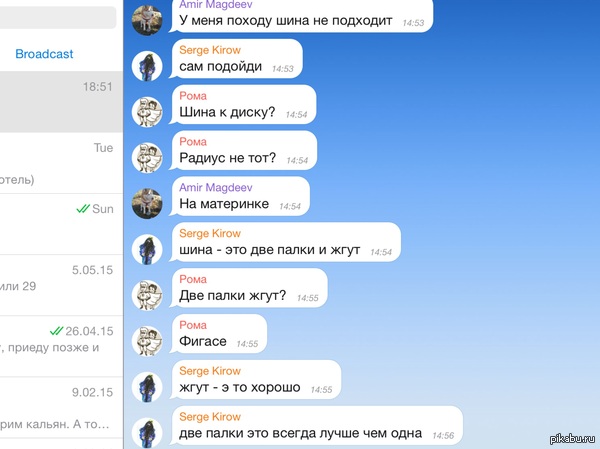The width and height of the screenshot is (600, 449).
Task: Open the chat dated 26.04.15
Action: [x=61, y=346]
